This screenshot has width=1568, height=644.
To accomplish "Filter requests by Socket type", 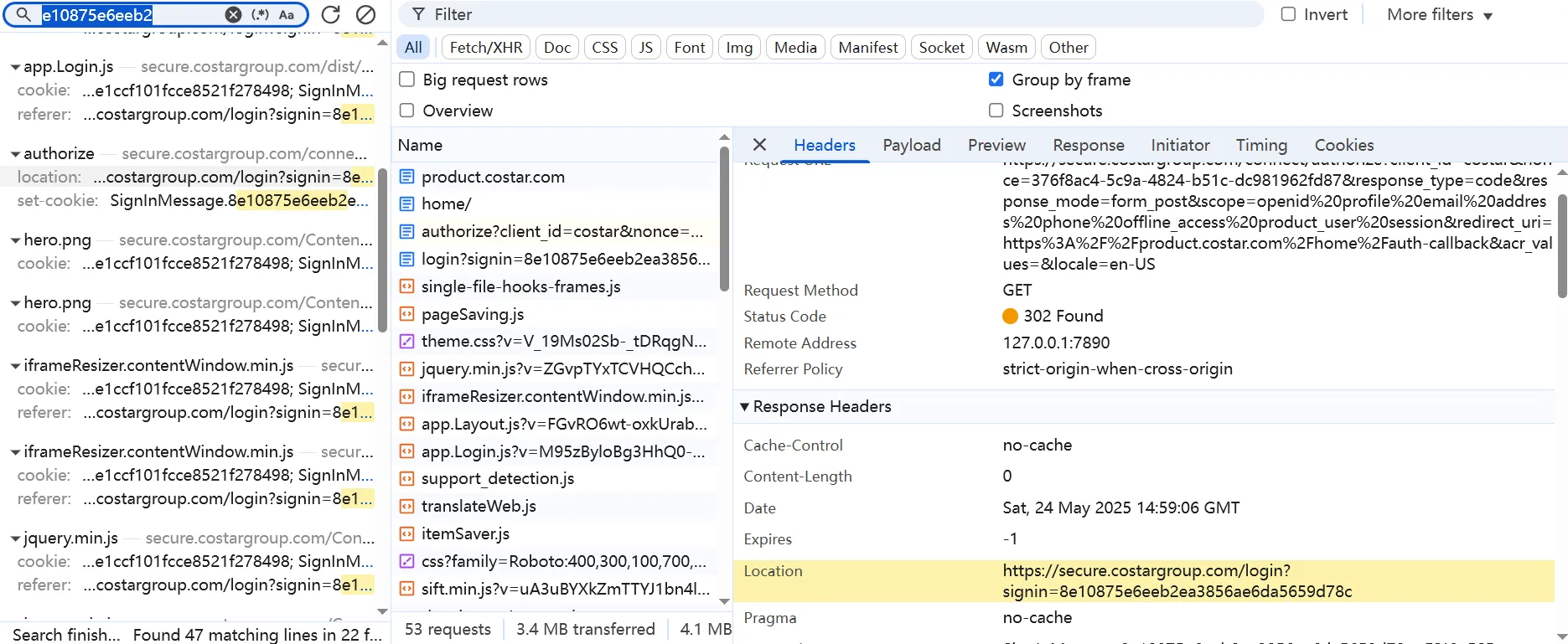I will point(942,48).
